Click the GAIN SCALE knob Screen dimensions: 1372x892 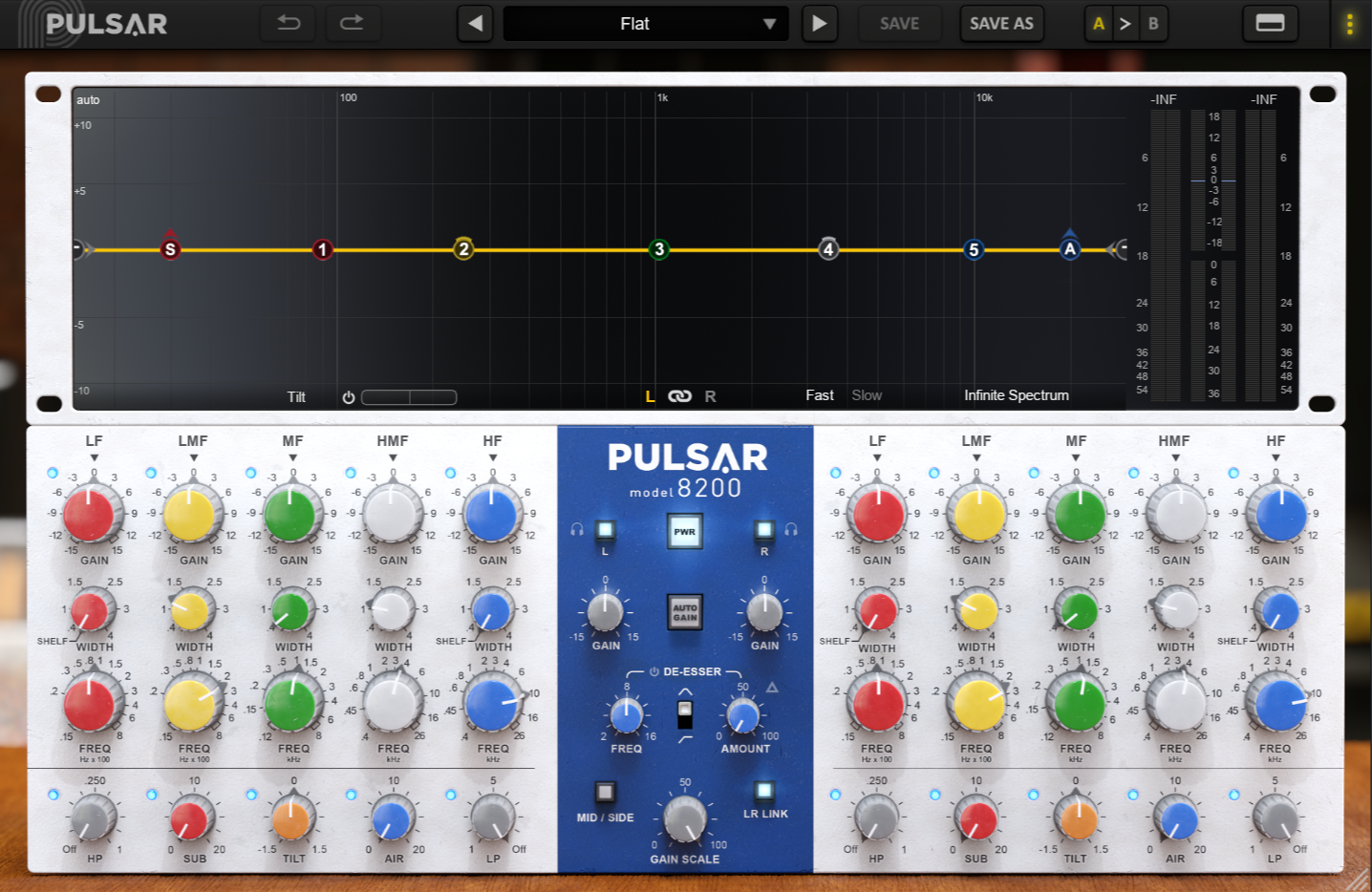point(685,818)
